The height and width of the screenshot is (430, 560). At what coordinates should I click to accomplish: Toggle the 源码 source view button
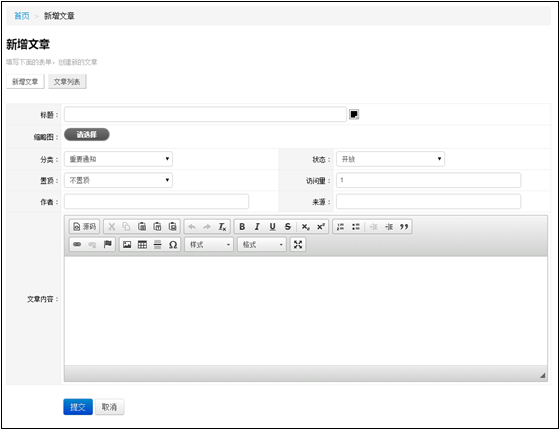84,226
